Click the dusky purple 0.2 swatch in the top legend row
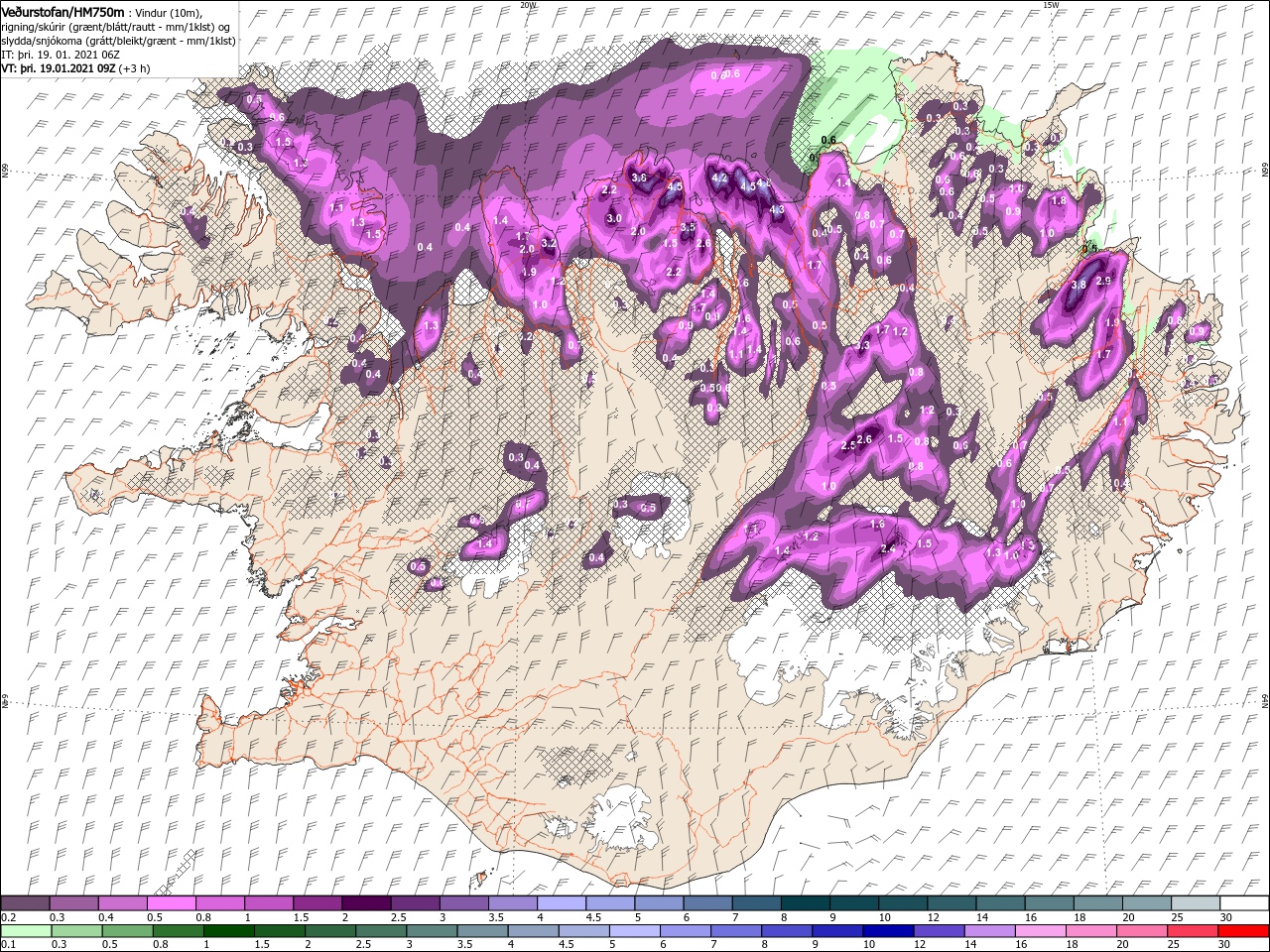 pos(25,902)
